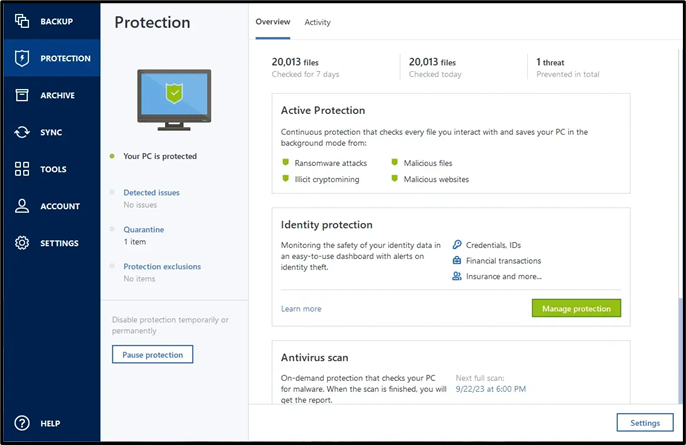This screenshot has height=445, width=686.
Task: Click the Settings button at bottom right
Action: (x=645, y=423)
